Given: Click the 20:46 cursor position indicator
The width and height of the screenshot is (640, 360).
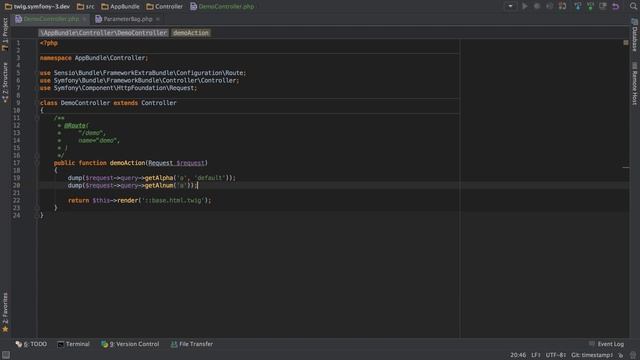Looking at the screenshot, I should (518, 355).
